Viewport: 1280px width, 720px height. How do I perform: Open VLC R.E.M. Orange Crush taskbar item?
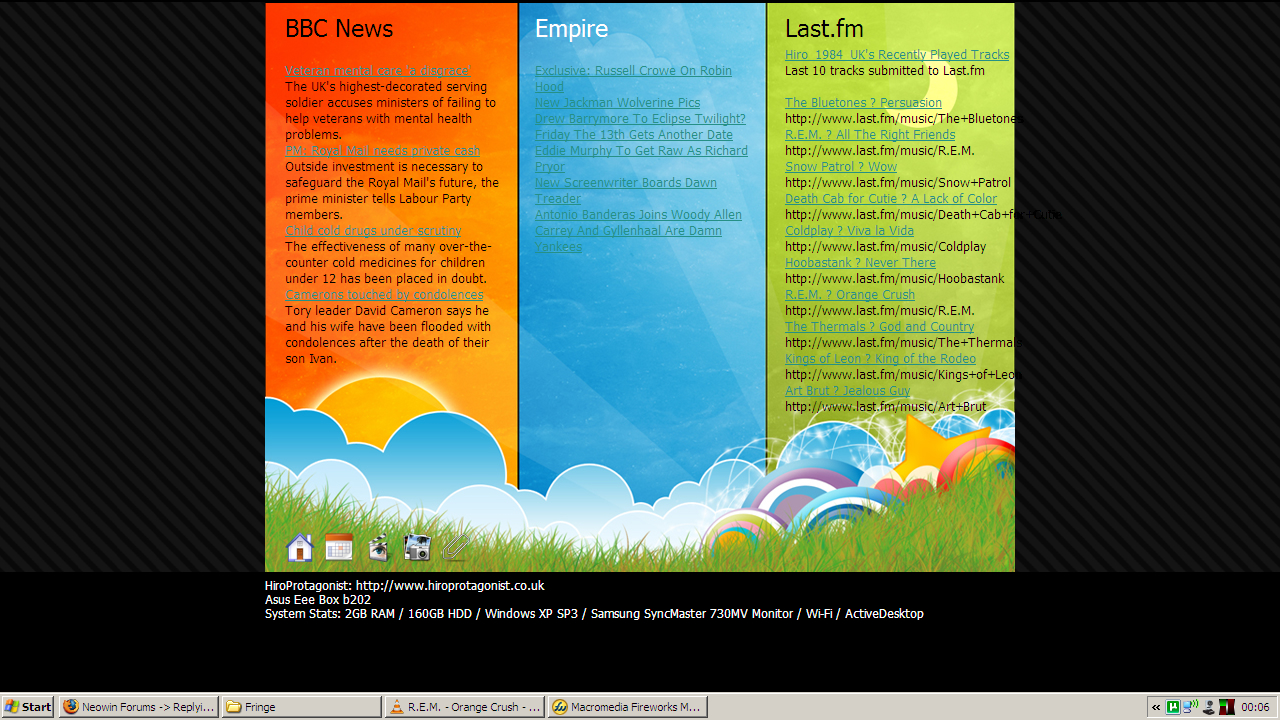pyautogui.click(x=465, y=707)
